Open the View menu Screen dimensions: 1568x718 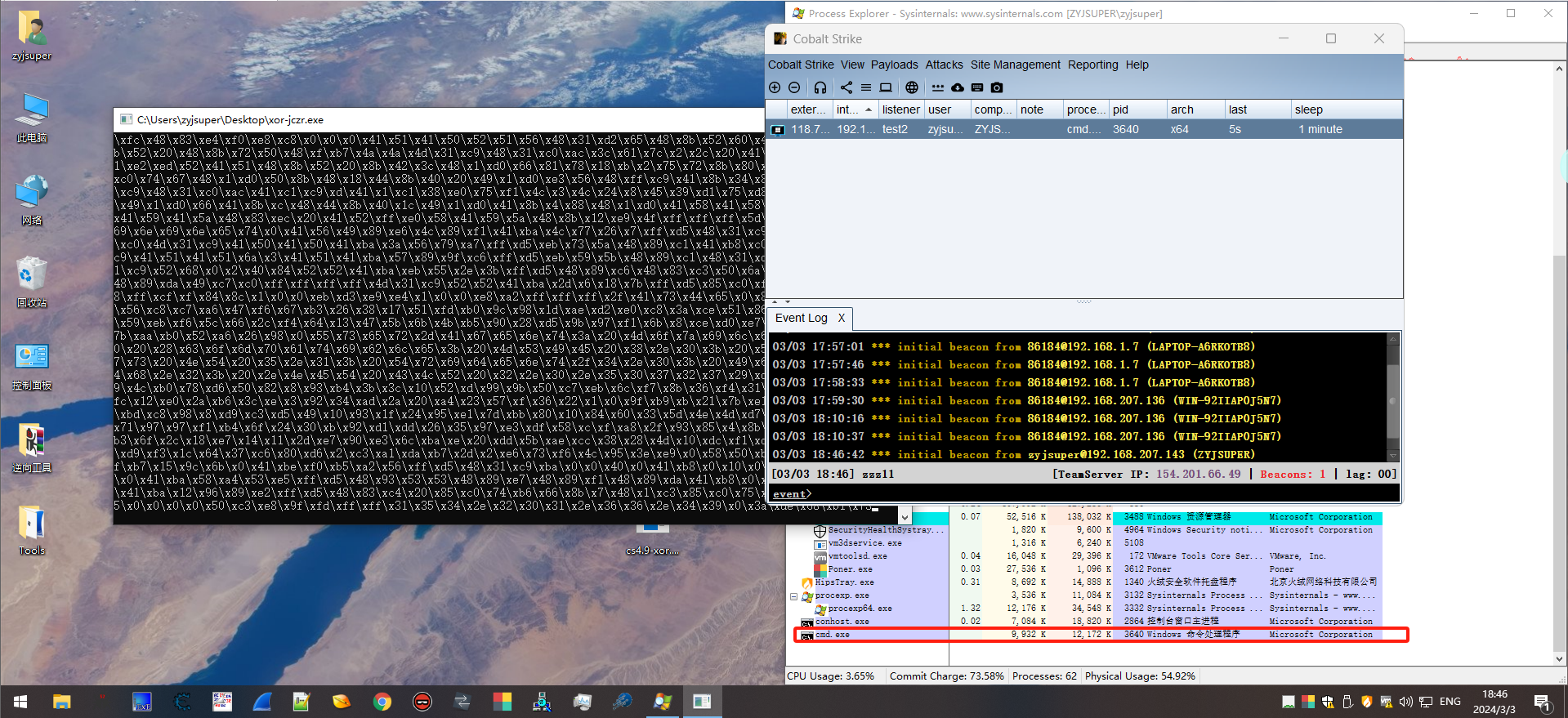click(x=852, y=65)
